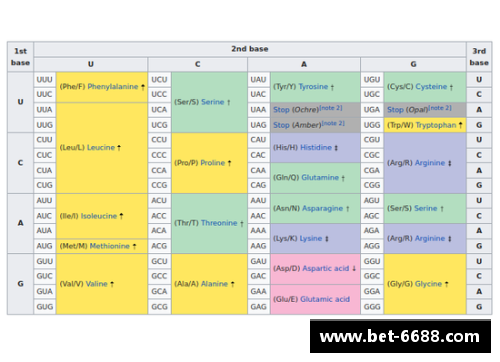The height and width of the screenshot is (362, 500).
Task: Select the GGA codon cell
Action: (372, 292)
